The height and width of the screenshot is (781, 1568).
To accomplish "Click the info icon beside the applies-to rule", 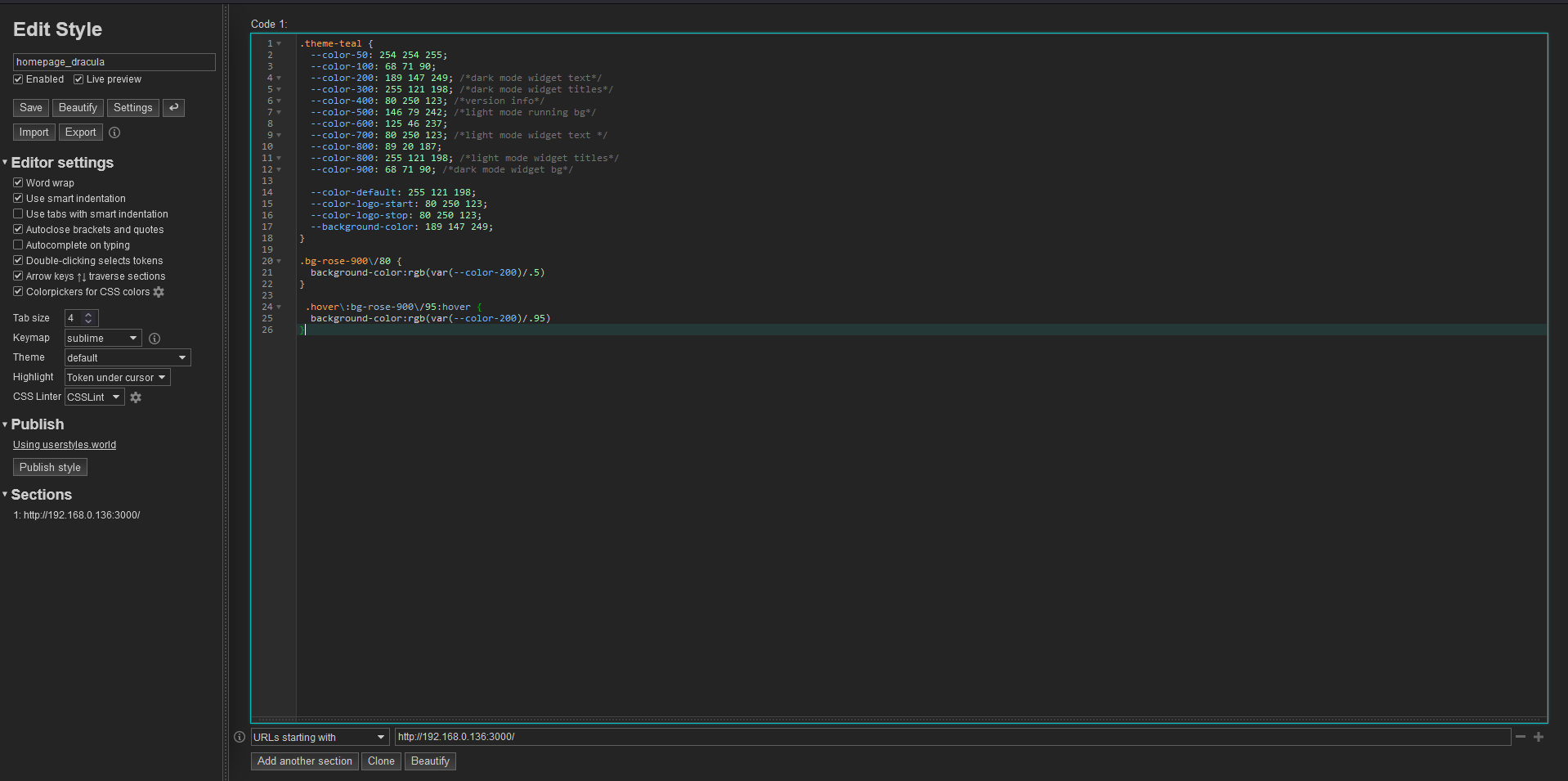I will click(x=239, y=737).
